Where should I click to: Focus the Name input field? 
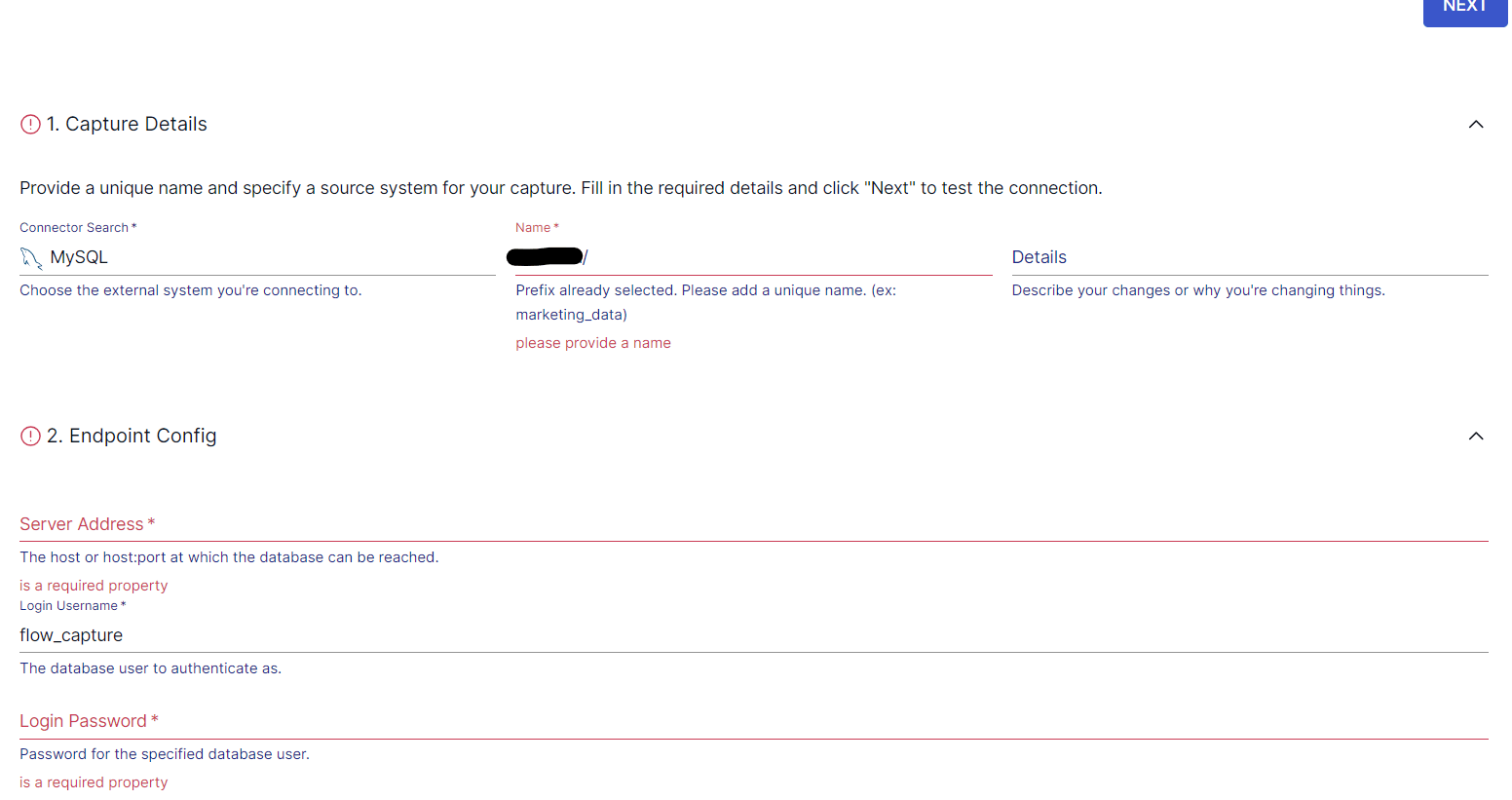point(779,256)
